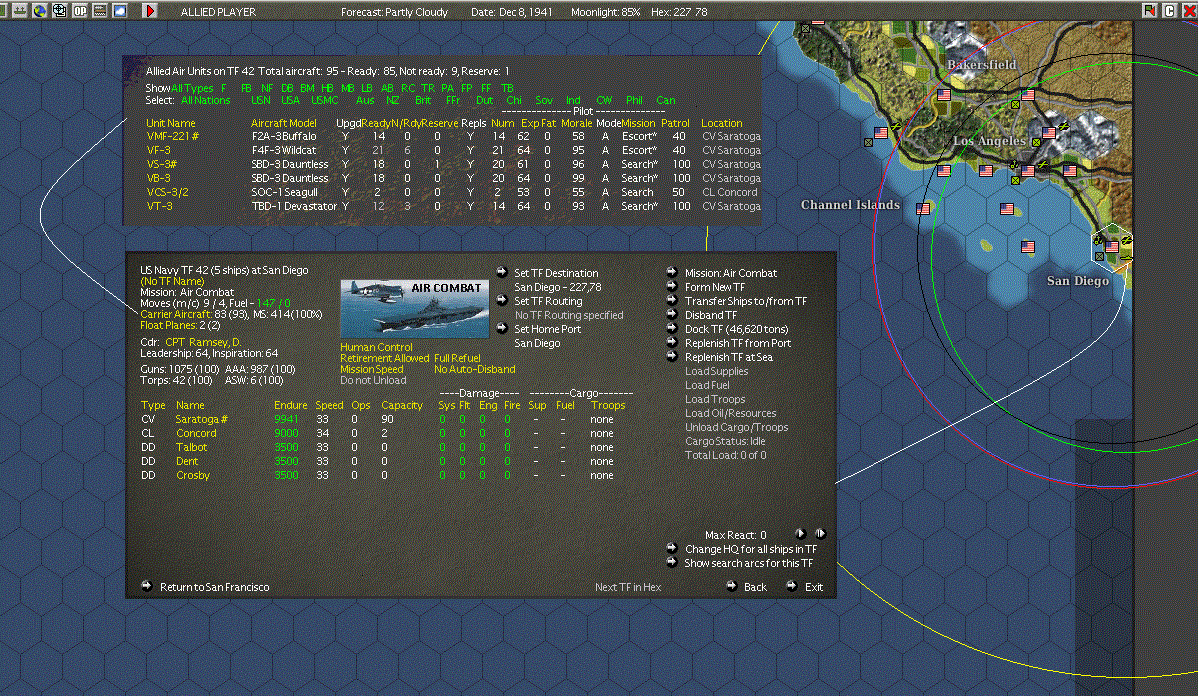This screenshot has width=1198, height=696.
Task: Click arrow beside Replenish TF from Port
Action: pos(672,342)
